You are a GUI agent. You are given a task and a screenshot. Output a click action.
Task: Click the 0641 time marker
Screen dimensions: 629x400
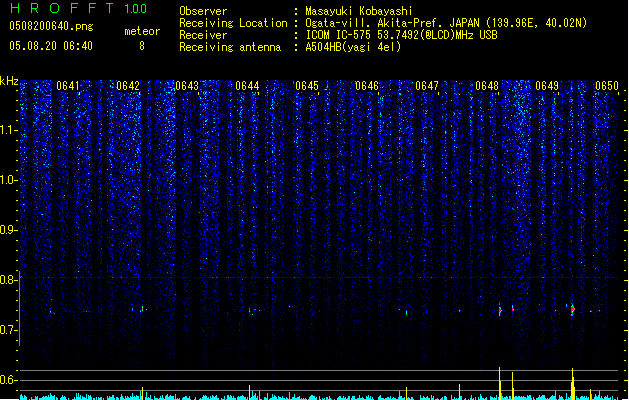pos(68,86)
